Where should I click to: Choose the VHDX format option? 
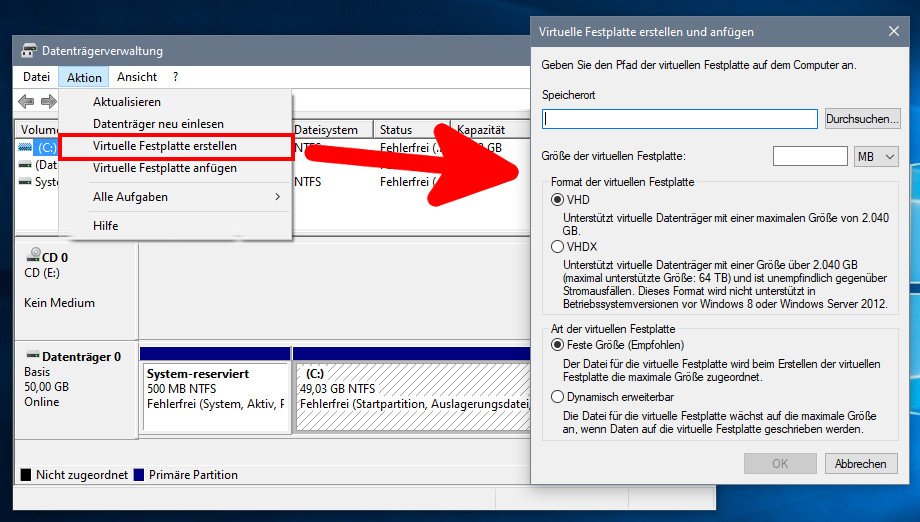pyautogui.click(x=558, y=246)
